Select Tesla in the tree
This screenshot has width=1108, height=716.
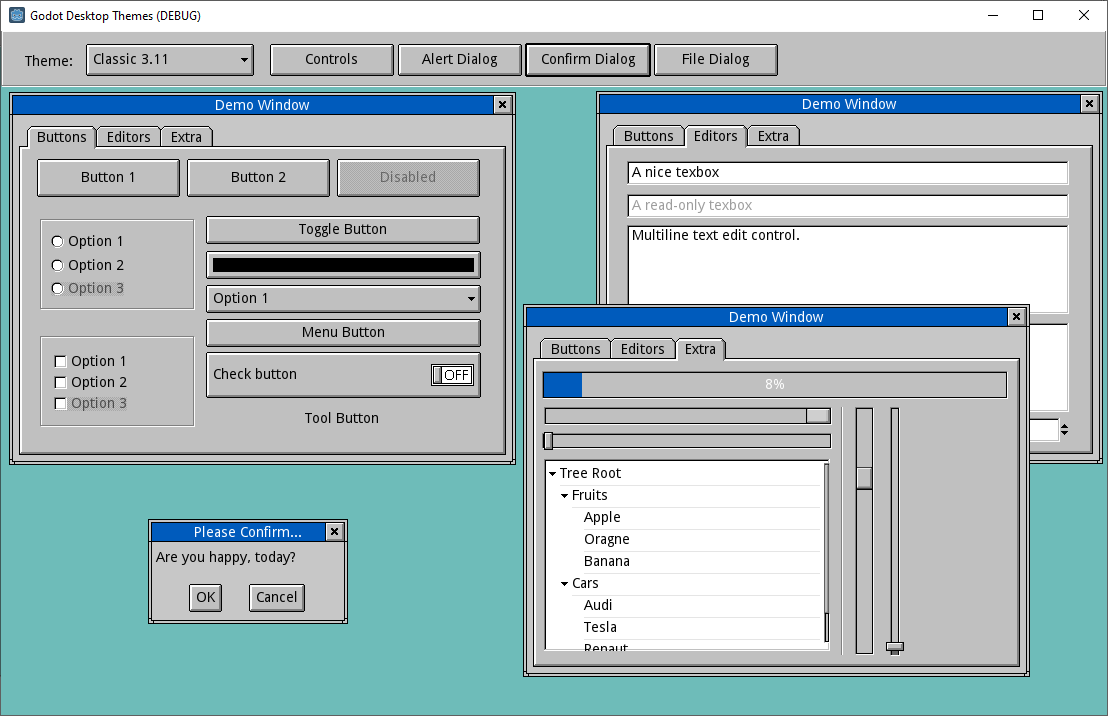[x=600, y=627]
